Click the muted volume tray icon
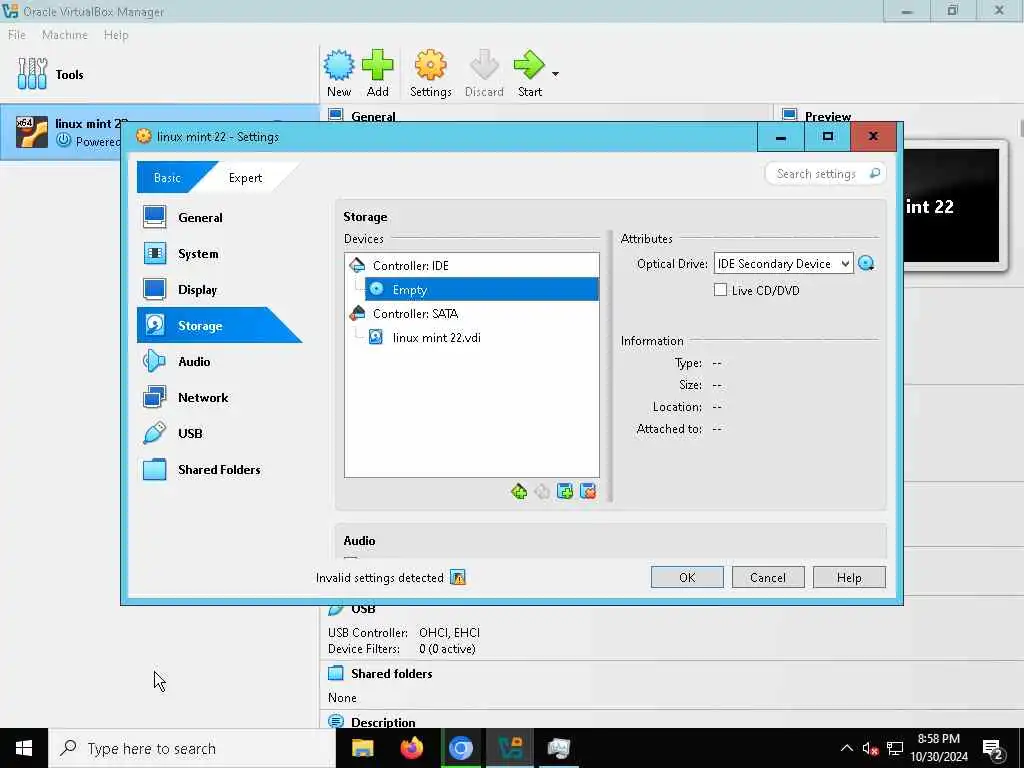The image size is (1024, 768). (x=870, y=748)
